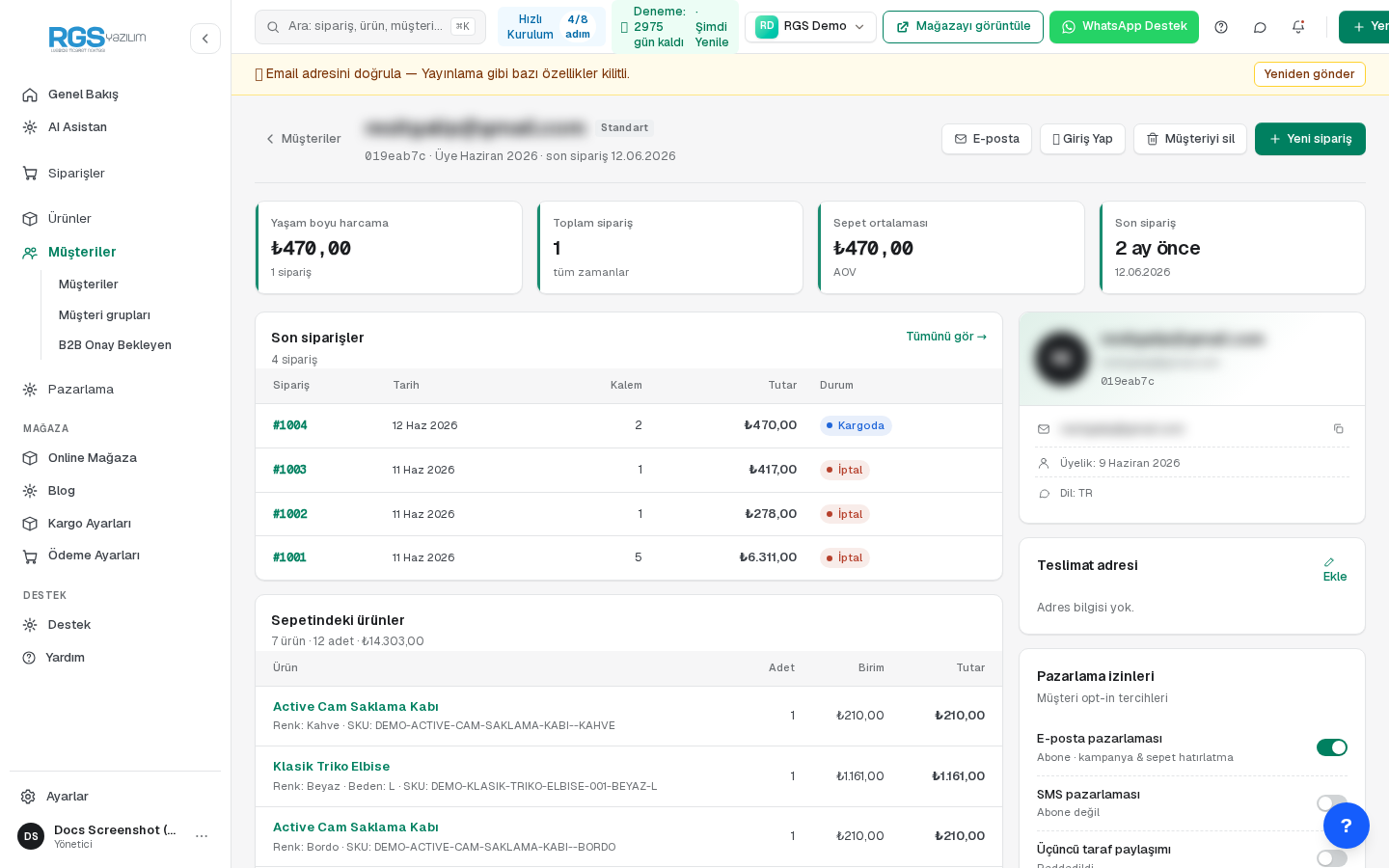Go back to Müşteriler via breadcrumb chevron
Viewport: 1389px width, 868px height.
pos(303,139)
